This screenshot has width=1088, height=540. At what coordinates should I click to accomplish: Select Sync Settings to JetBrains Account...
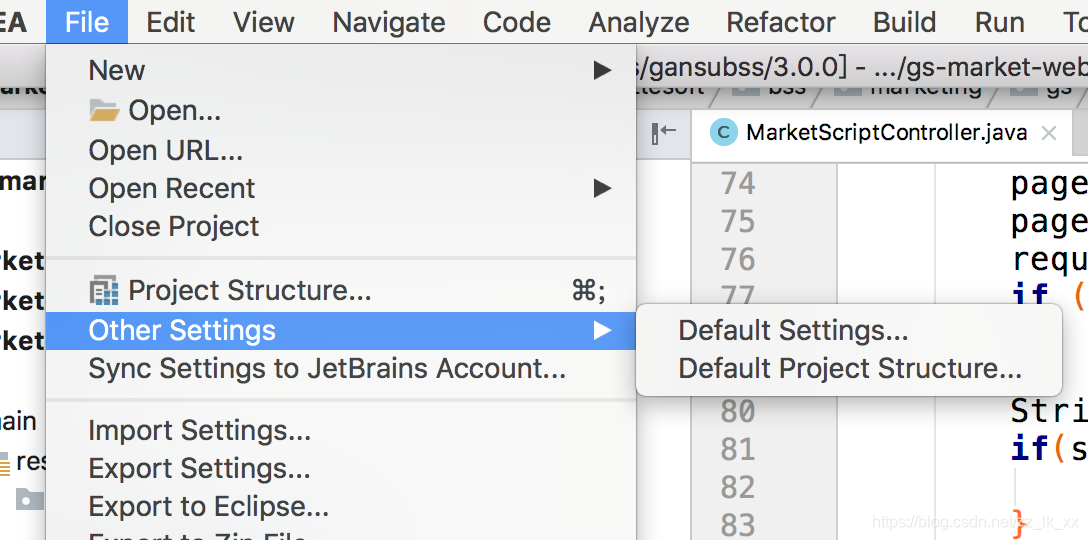click(x=341, y=369)
